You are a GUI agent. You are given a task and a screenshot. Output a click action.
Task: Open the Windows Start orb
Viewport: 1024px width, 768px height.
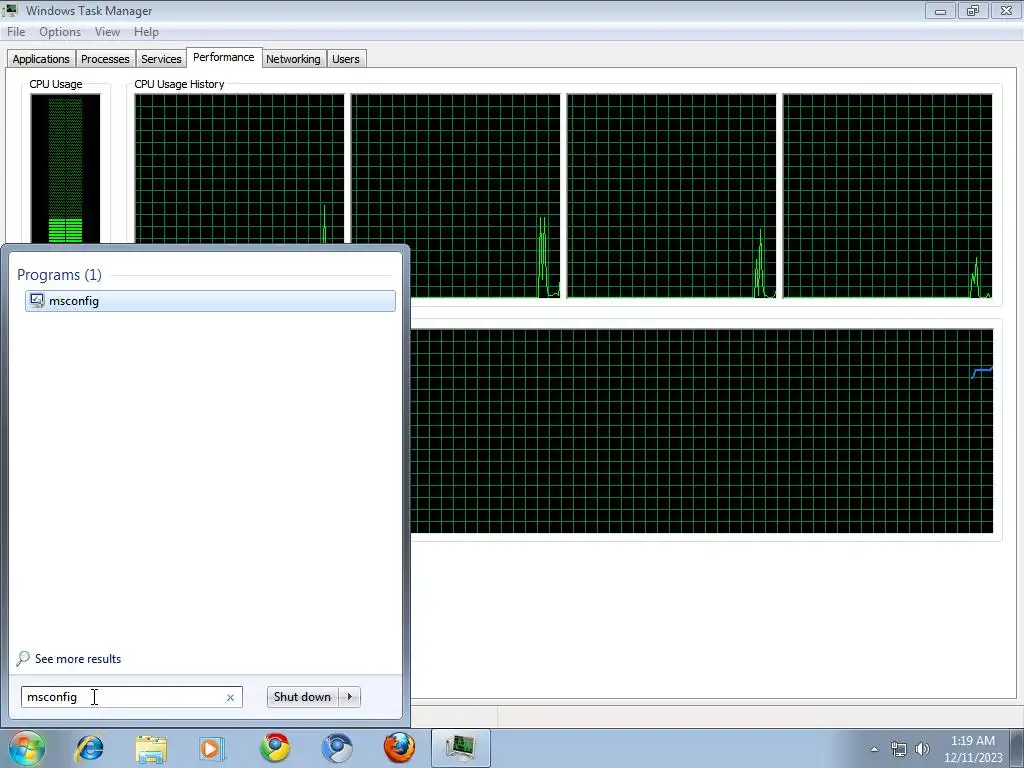coord(26,748)
